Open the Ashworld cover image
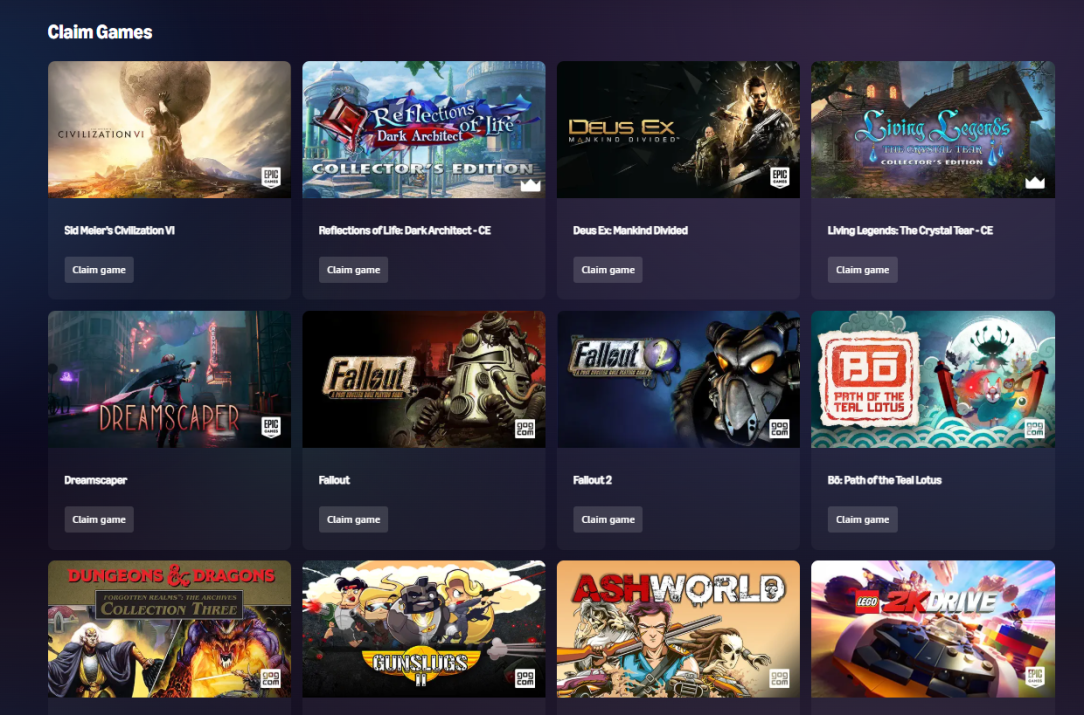 click(678, 629)
